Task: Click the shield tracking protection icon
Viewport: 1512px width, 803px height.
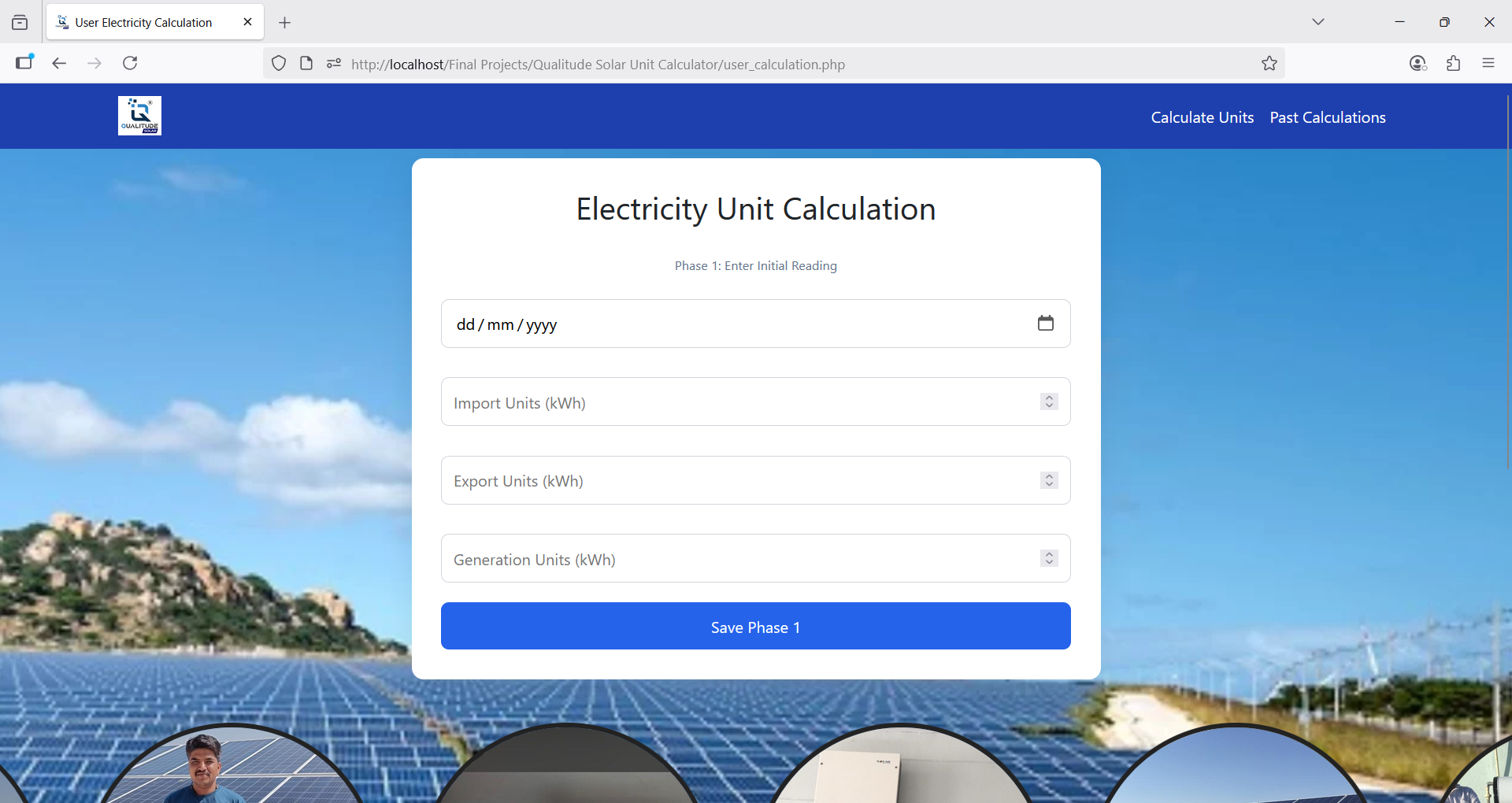Action: (x=279, y=64)
